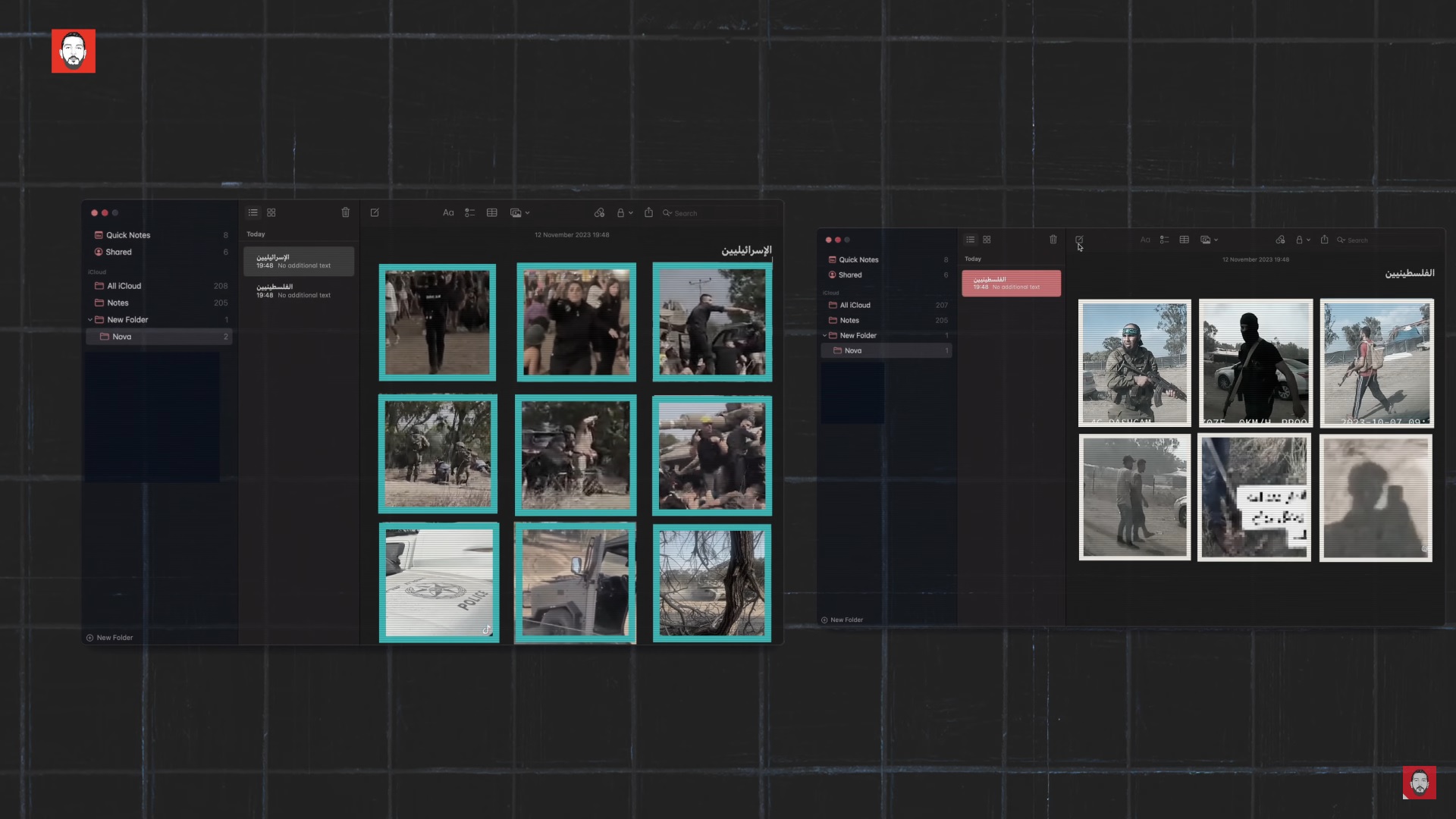
Task: Select Notes folder in left window sidebar
Action: [160, 303]
